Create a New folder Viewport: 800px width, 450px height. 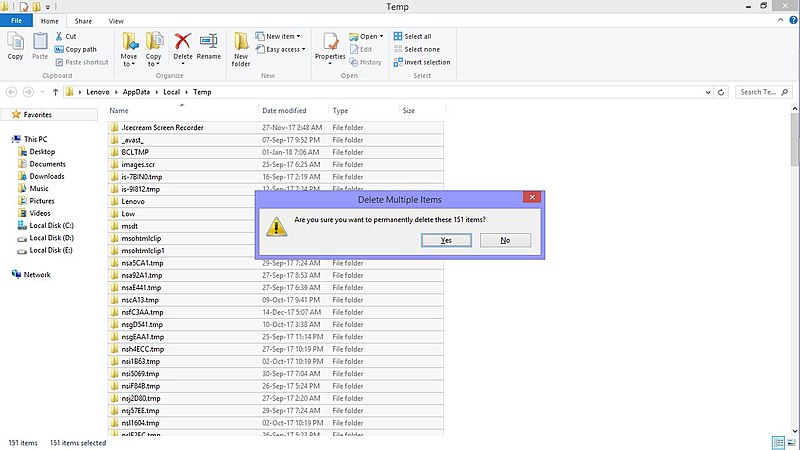pos(241,49)
